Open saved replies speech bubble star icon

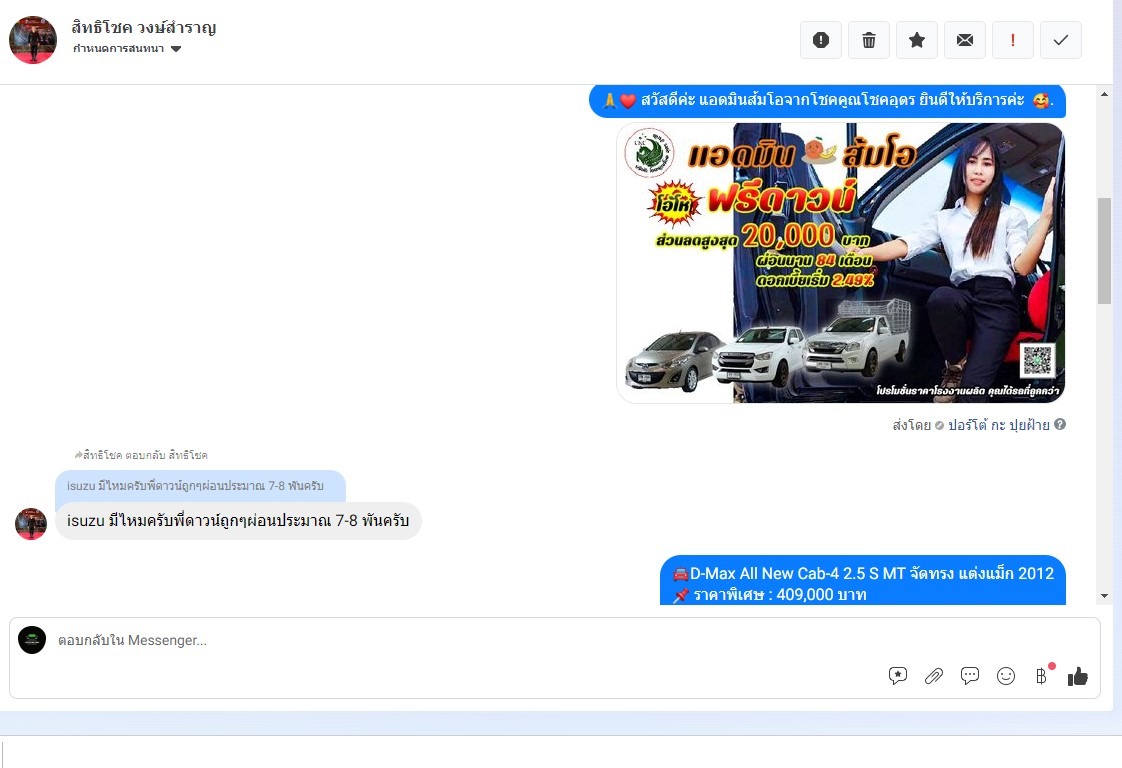898,676
